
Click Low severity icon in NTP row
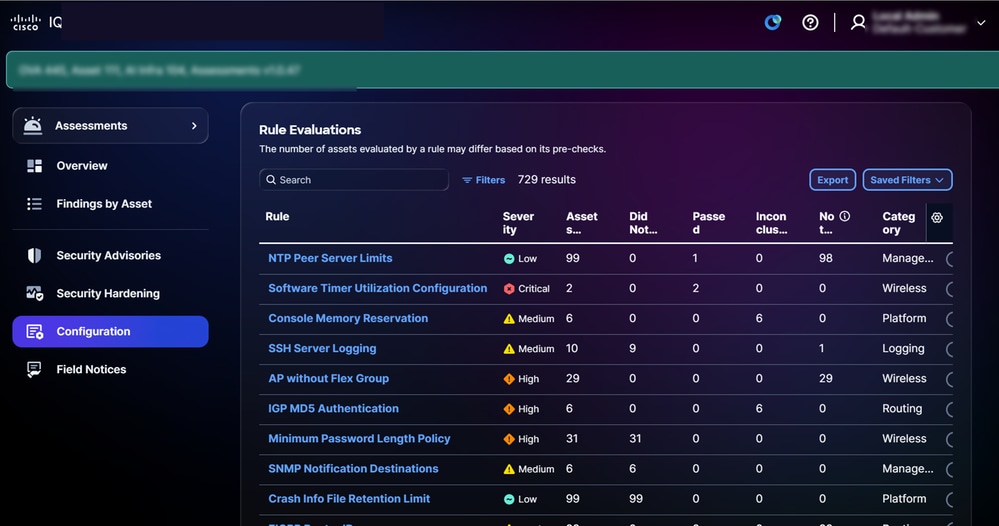click(x=509, y=259)
